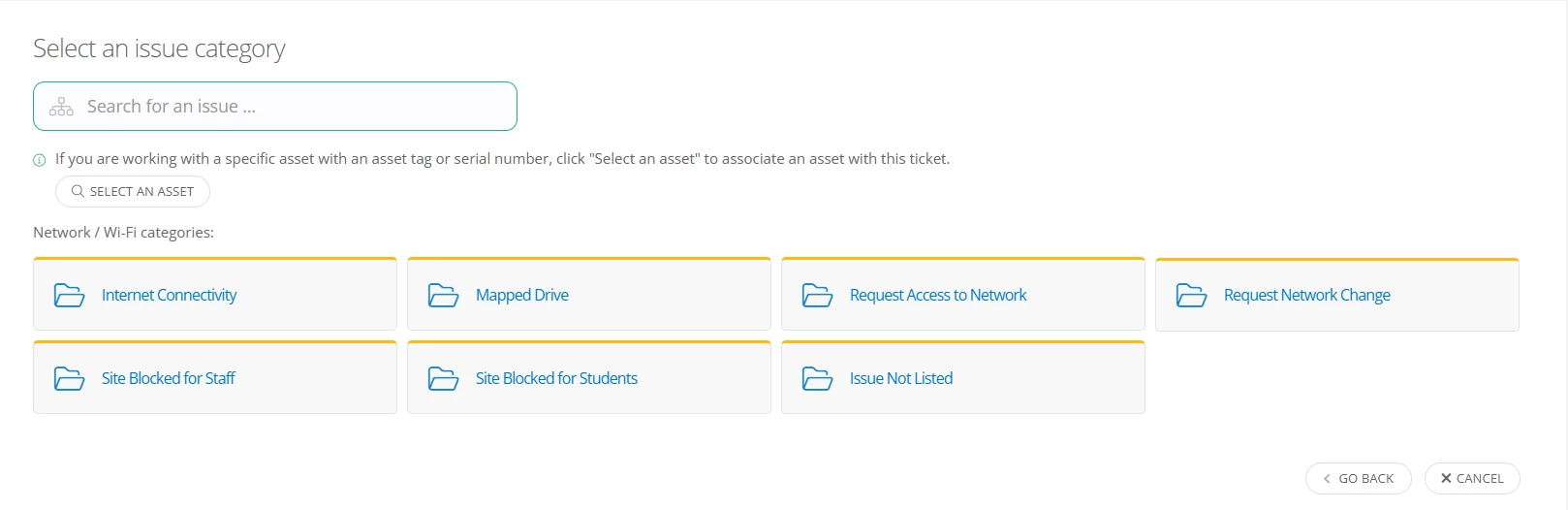Screen dimensions: 1568x510
Task: Click the Issue Not Listed folder icon
Action: pos(817,378)
